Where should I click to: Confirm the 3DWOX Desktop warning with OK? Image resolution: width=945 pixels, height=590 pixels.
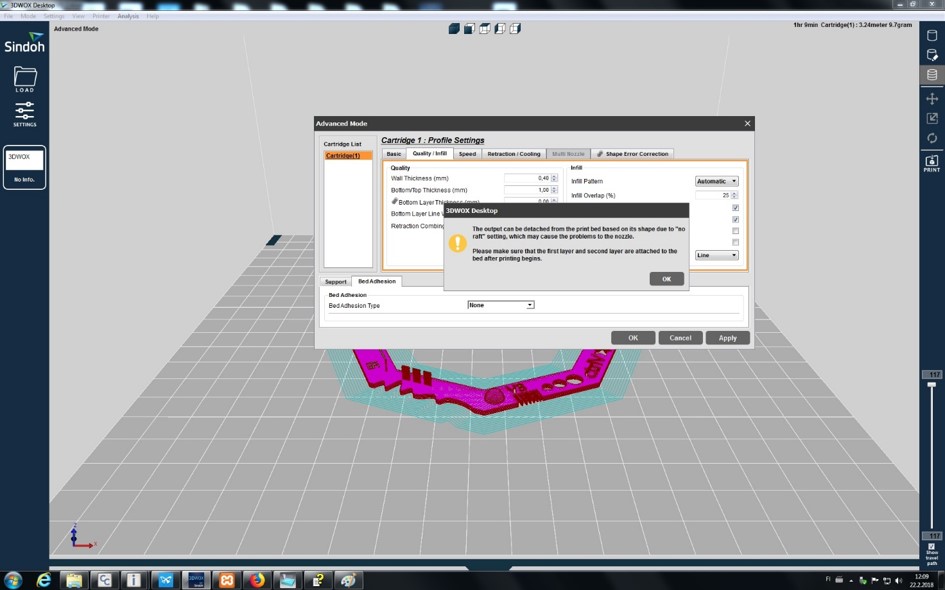(667, 278)
